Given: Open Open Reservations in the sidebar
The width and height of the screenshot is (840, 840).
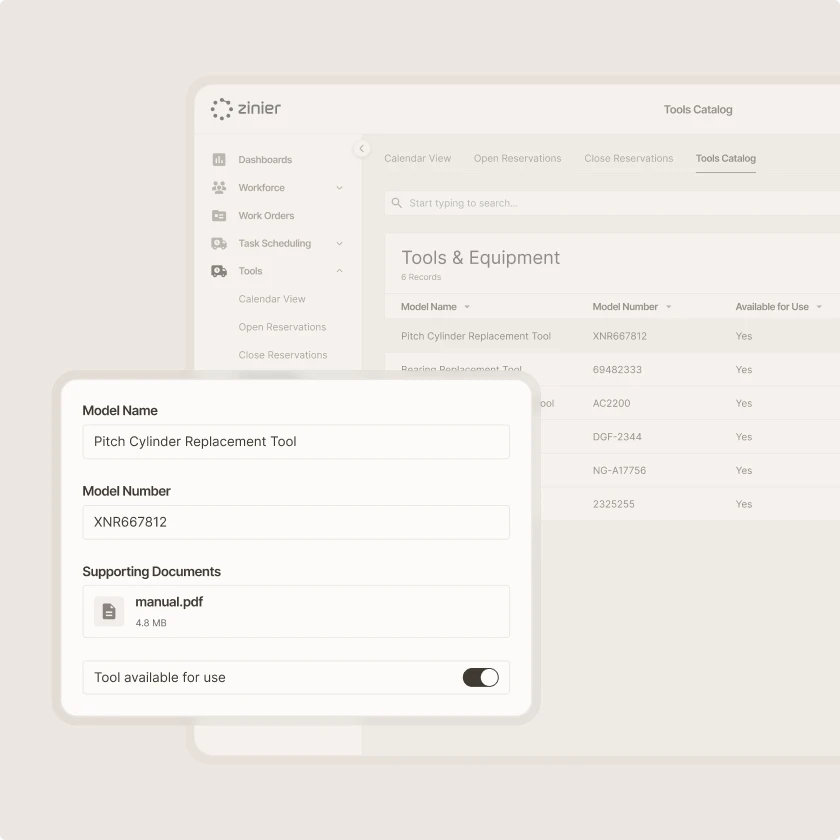Looking at the screenshot, I should (x=282, y=327).
